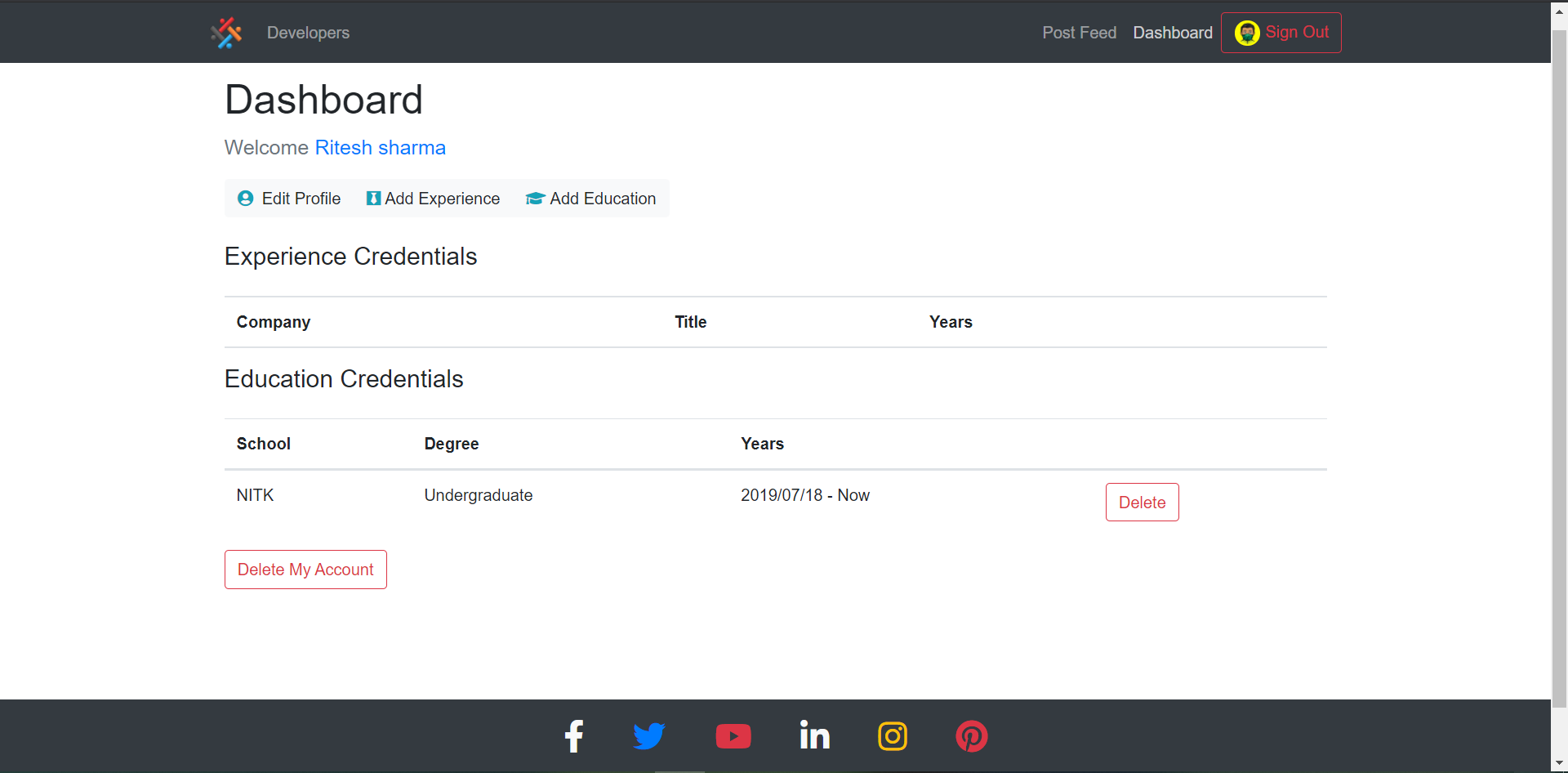Click the Twitter icon in the footer
The width and height of the screenshot is (1568, 773).
pos(649,735)
